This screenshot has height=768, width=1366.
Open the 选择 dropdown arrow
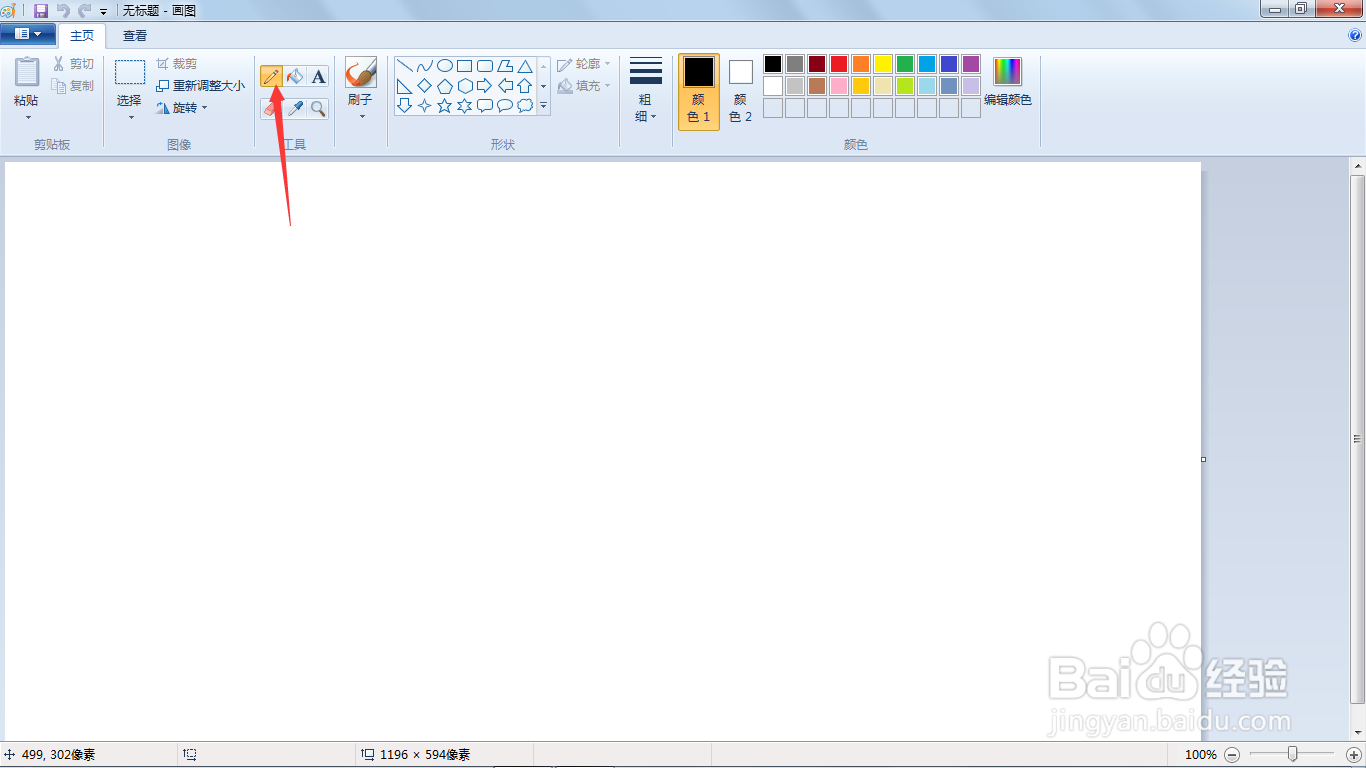[x=130, y=117]
